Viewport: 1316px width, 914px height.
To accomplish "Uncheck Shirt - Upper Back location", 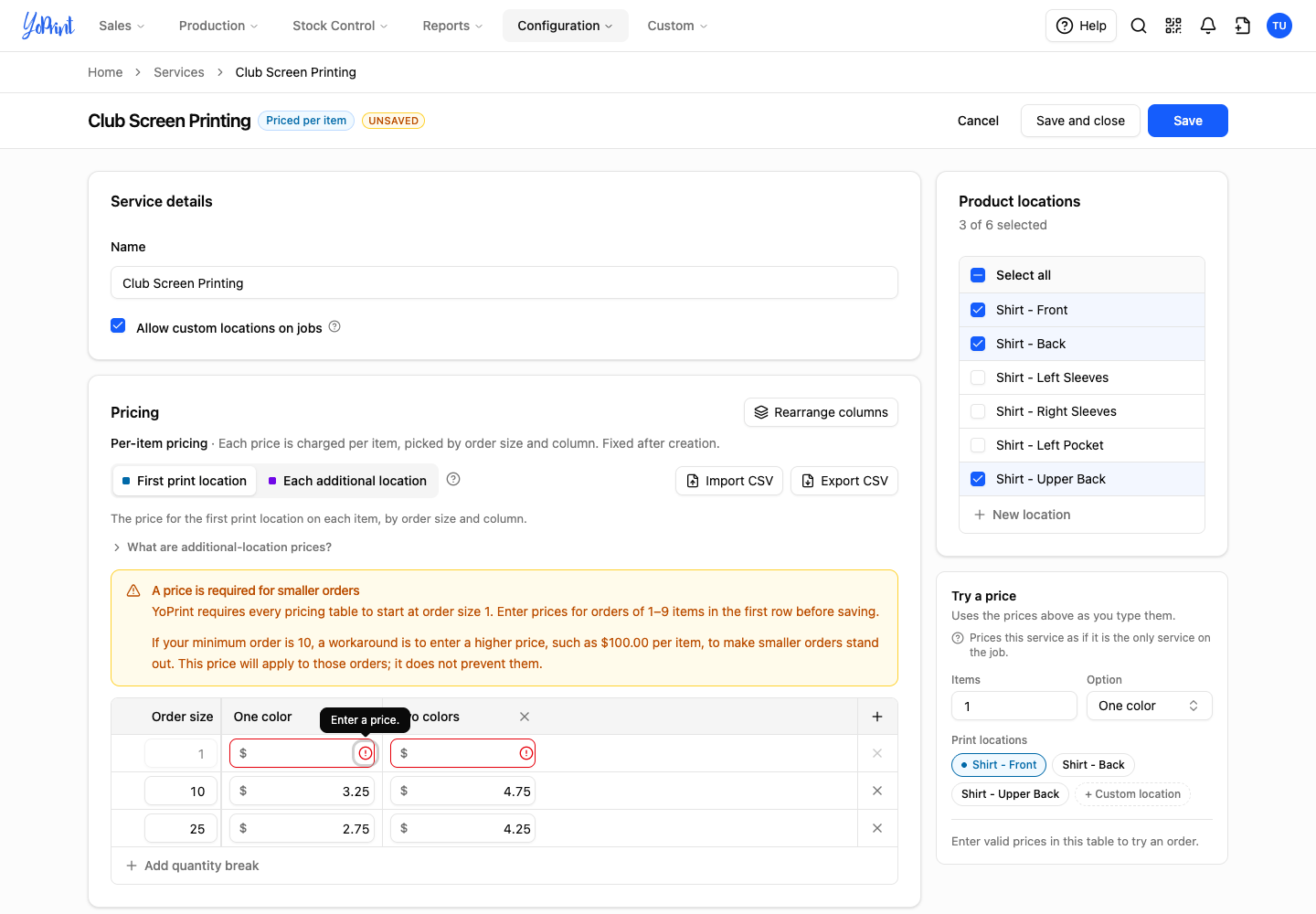I will [x=978, y=479].
